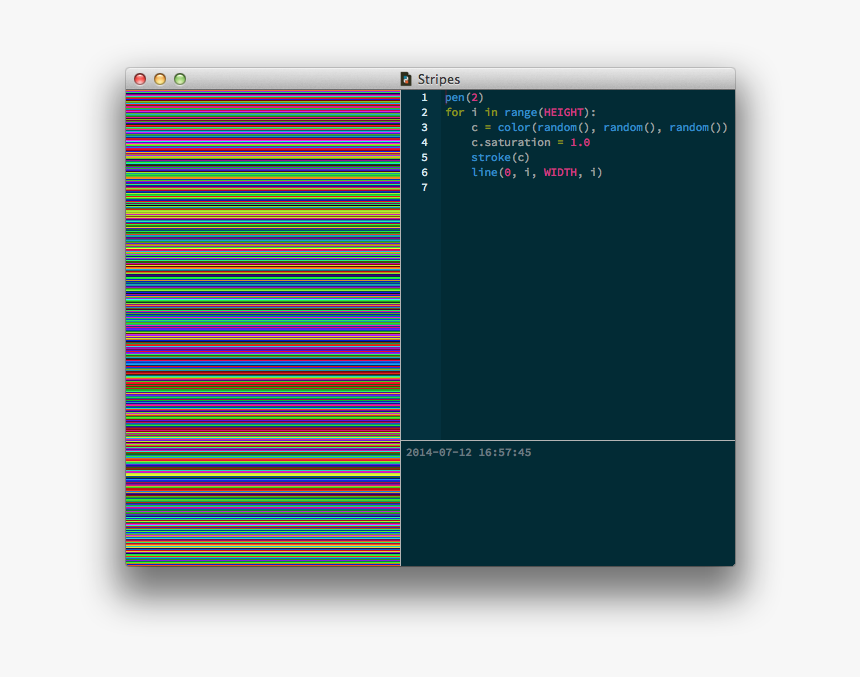Screen dimensions: 860x677
Task: Click line number 2 in the gutter
Action: coord(425,112)
